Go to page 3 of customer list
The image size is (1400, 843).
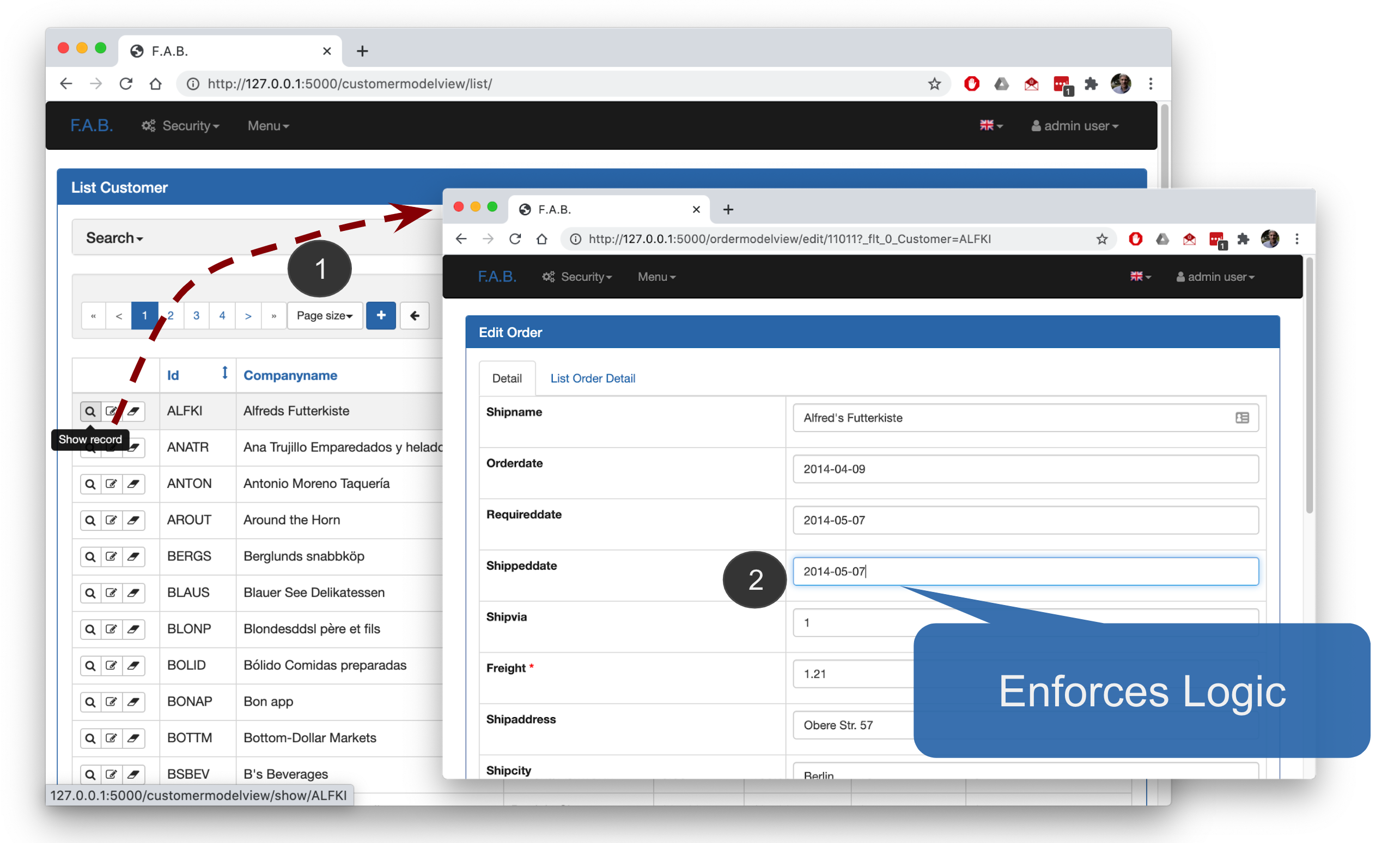pyautogui.click(x=196, y=316)
